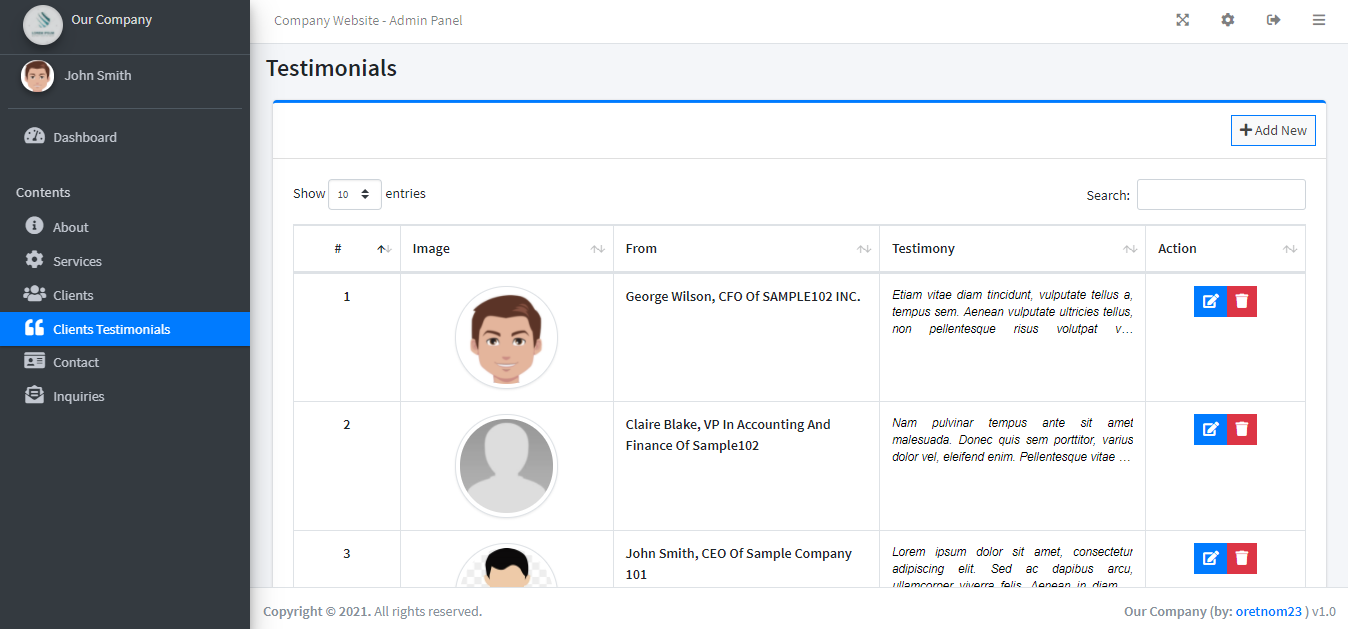Open the Clients section via its people icon
1348x629 pixels.
click(37, 294)
